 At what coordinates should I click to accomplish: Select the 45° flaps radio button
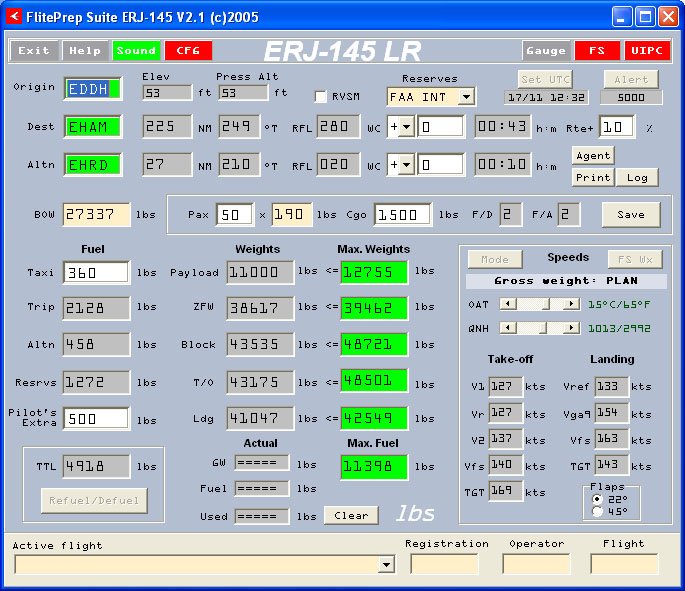tap(597, 511)
